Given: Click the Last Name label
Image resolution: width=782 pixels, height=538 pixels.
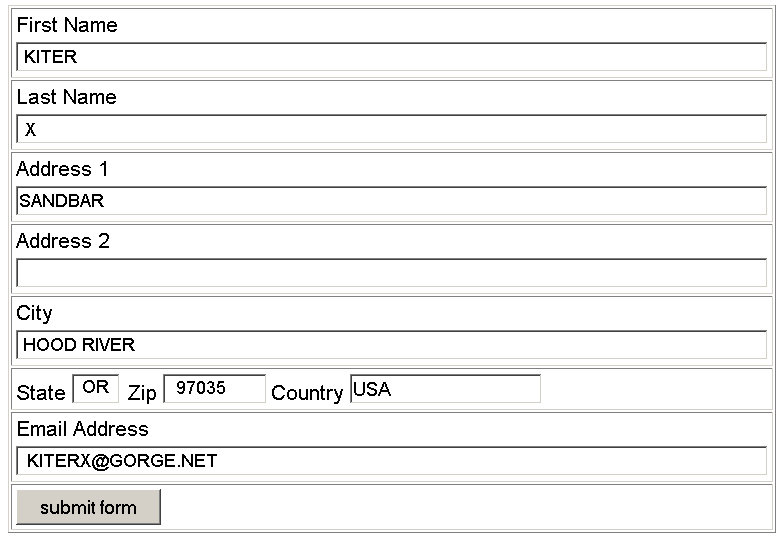Looking at the screenshot, I should (66, 97).
